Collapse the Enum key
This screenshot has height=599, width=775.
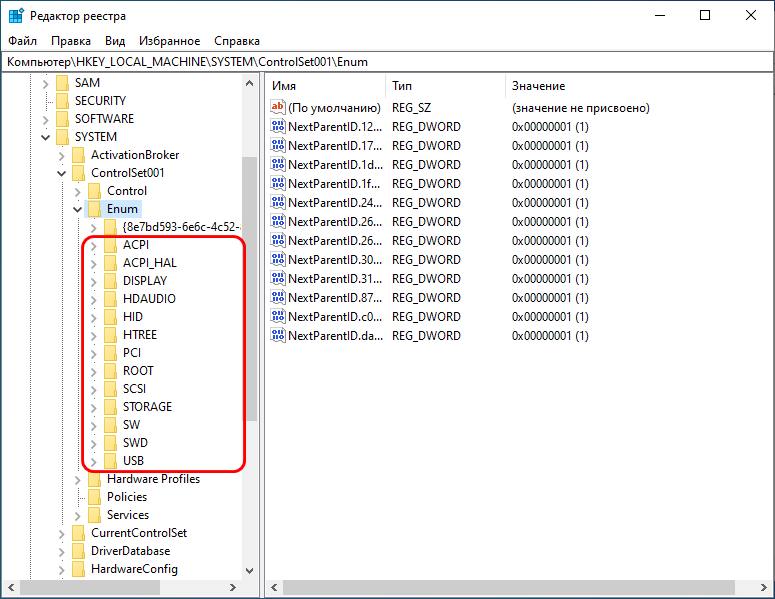[78, 210]
